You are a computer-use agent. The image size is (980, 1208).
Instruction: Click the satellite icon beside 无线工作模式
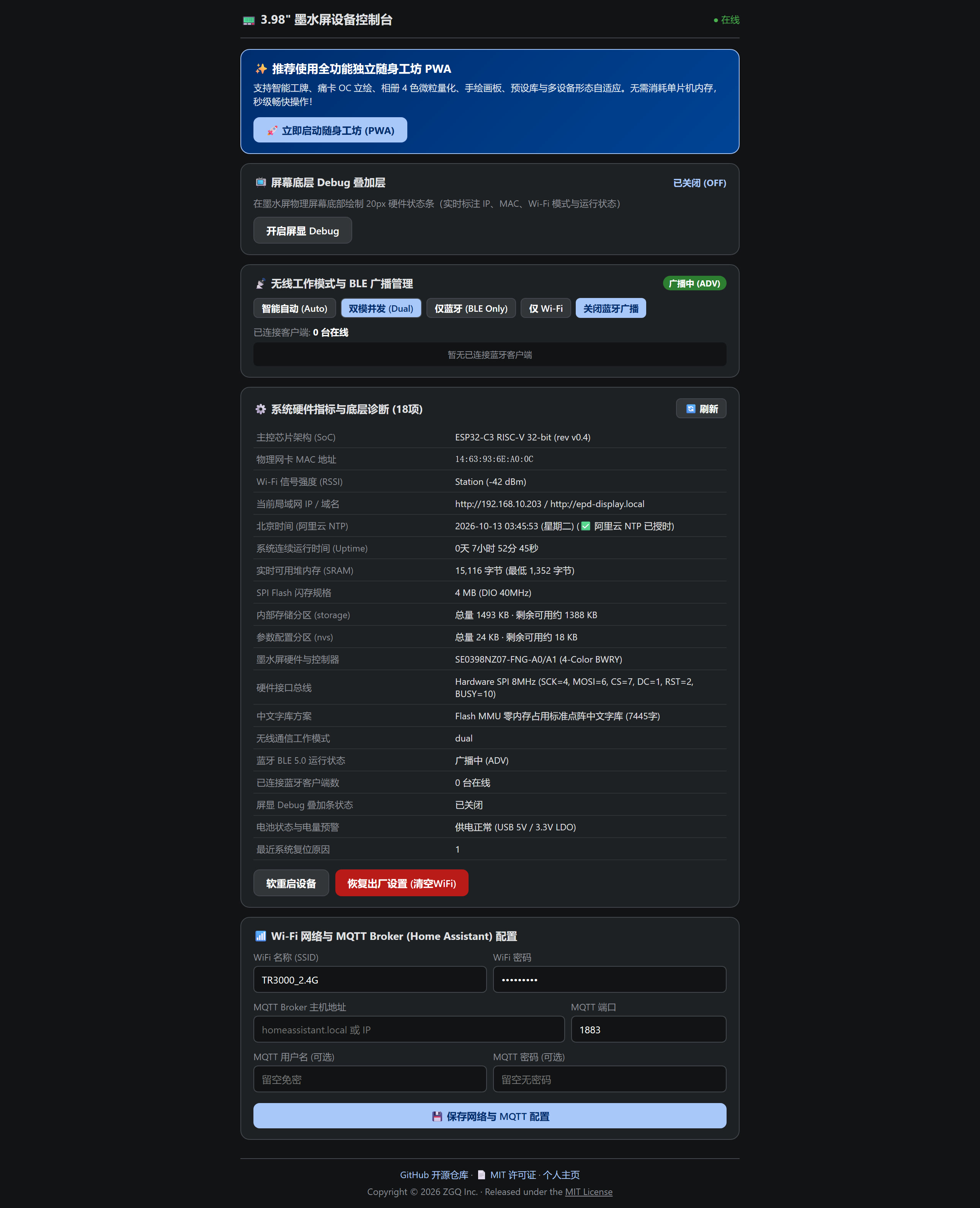click(x=260, y=283)
